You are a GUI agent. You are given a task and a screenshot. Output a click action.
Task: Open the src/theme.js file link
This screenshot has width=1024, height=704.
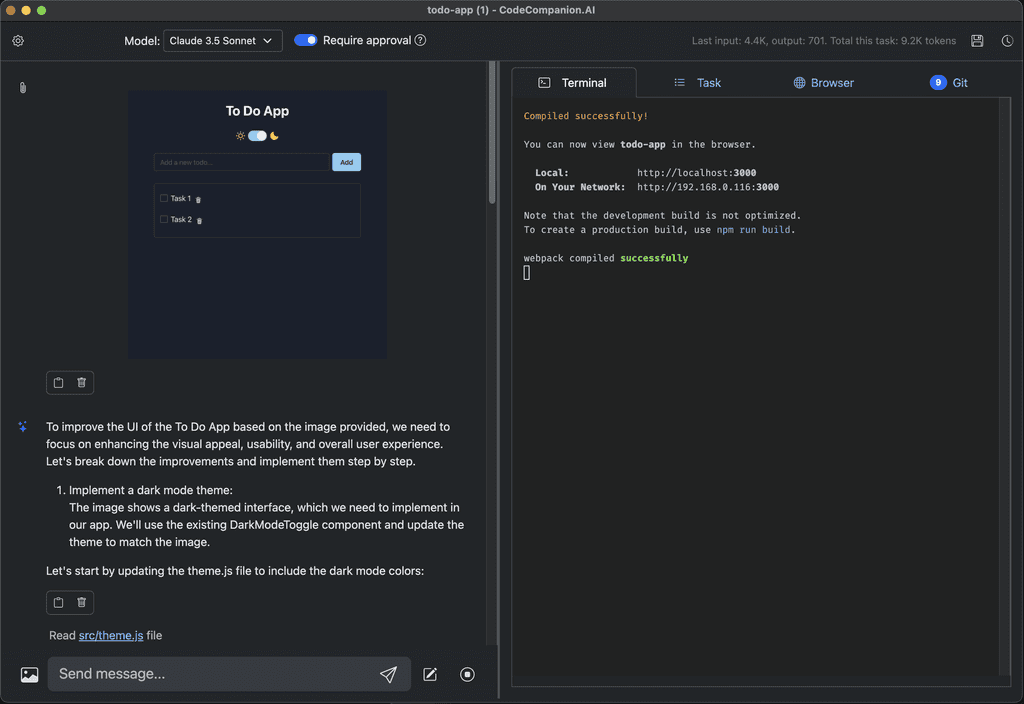click(x=111, y=635)
